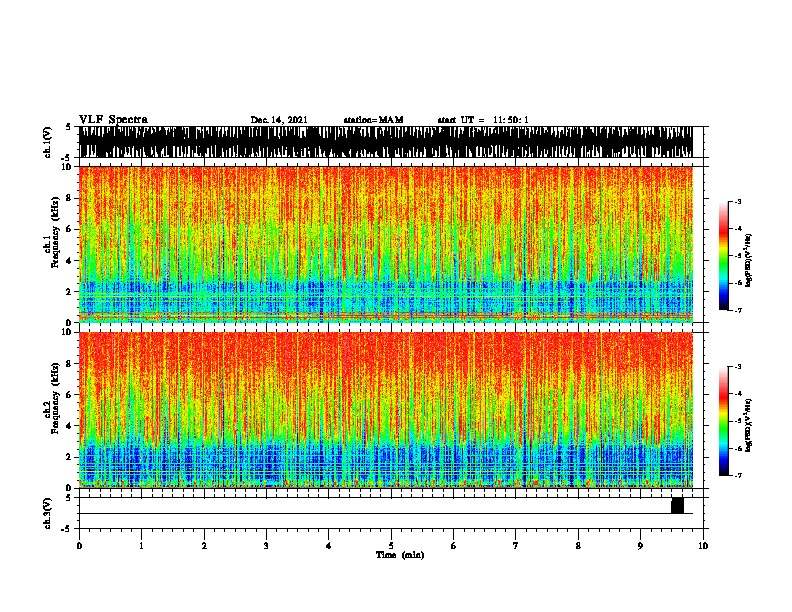The image size is (792, 612).
Task: Click the "6" kHz tick of ch.2 spectrogram
Action: [x=70, y=395]
